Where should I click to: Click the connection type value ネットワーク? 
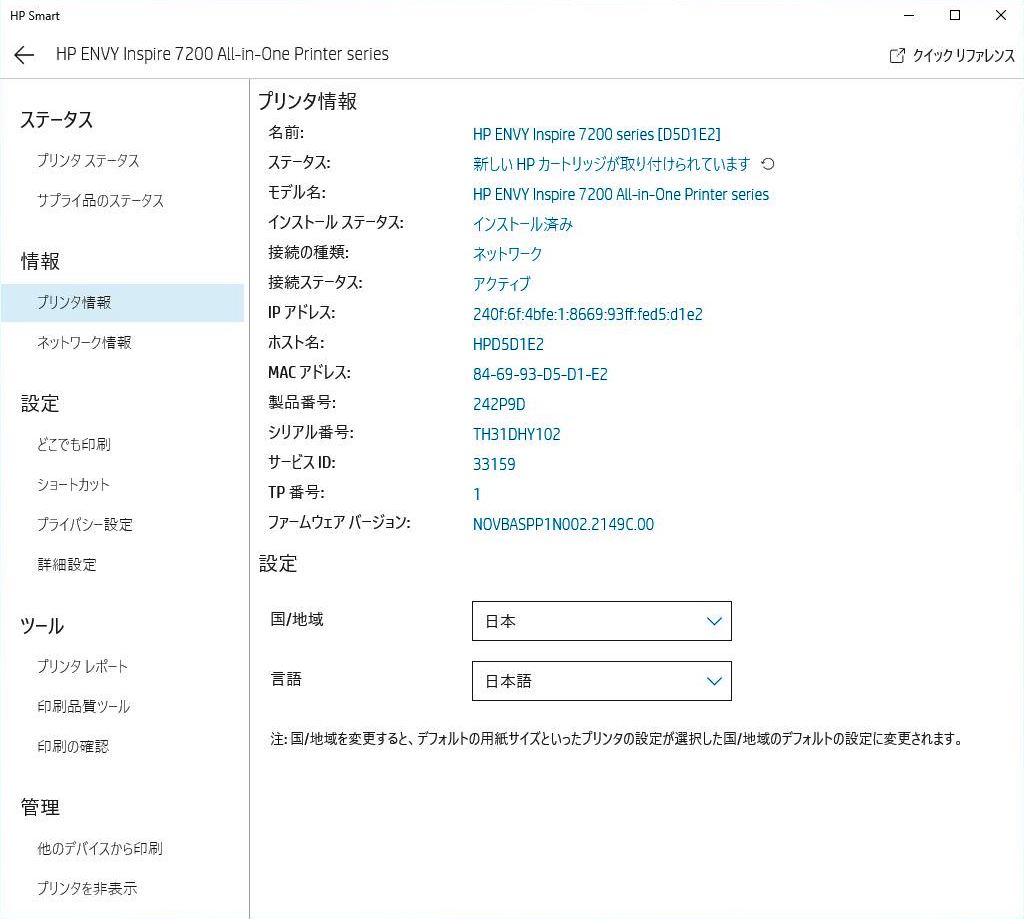507,254
